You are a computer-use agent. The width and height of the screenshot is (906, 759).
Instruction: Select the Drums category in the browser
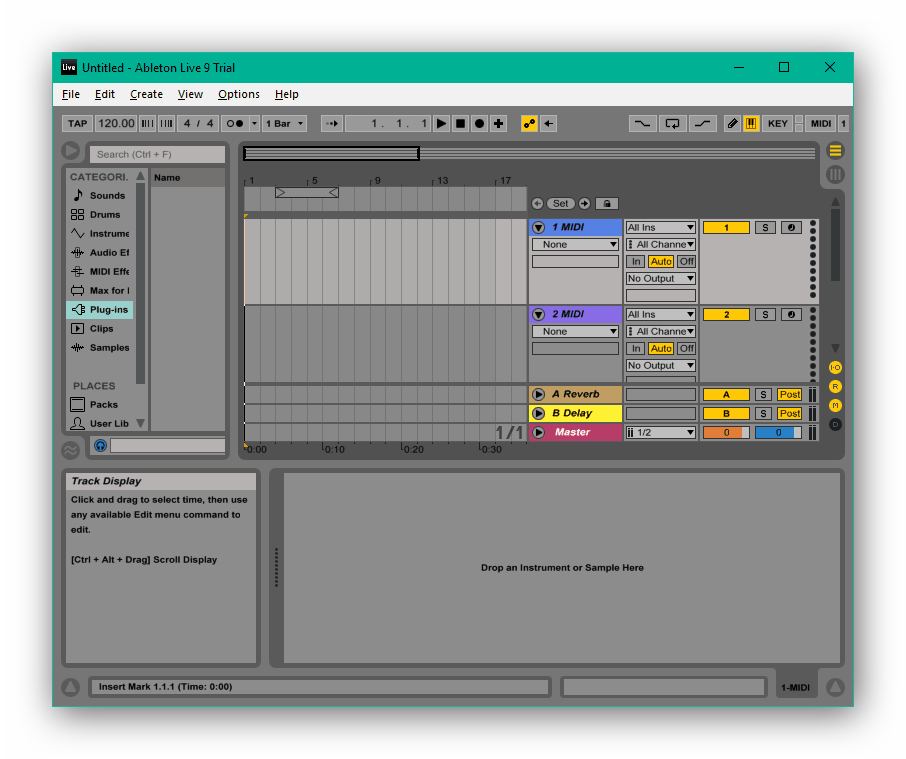(x=104, y=215)
